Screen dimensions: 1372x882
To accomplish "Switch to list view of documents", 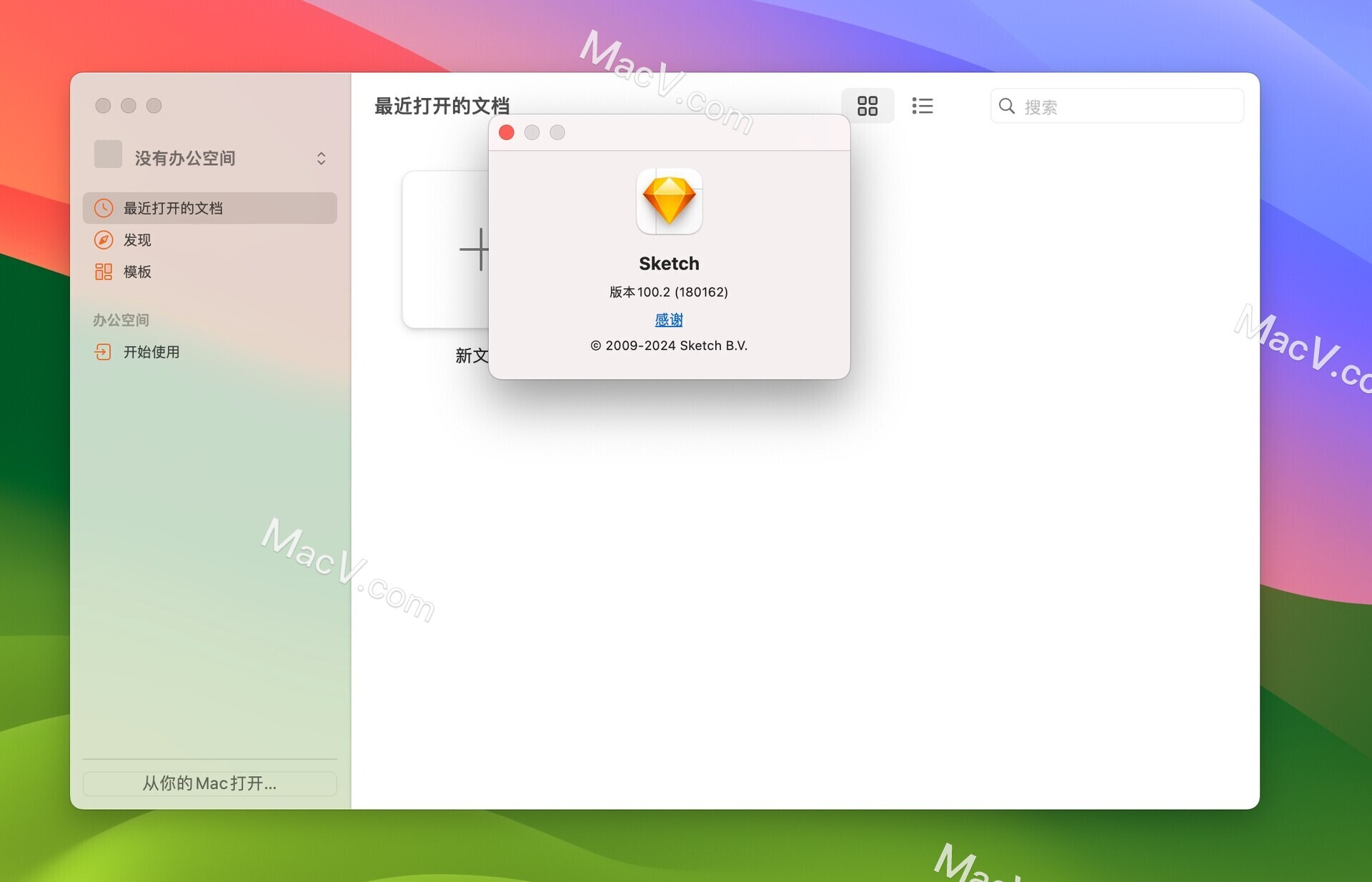I will click(x=922, y=106).
